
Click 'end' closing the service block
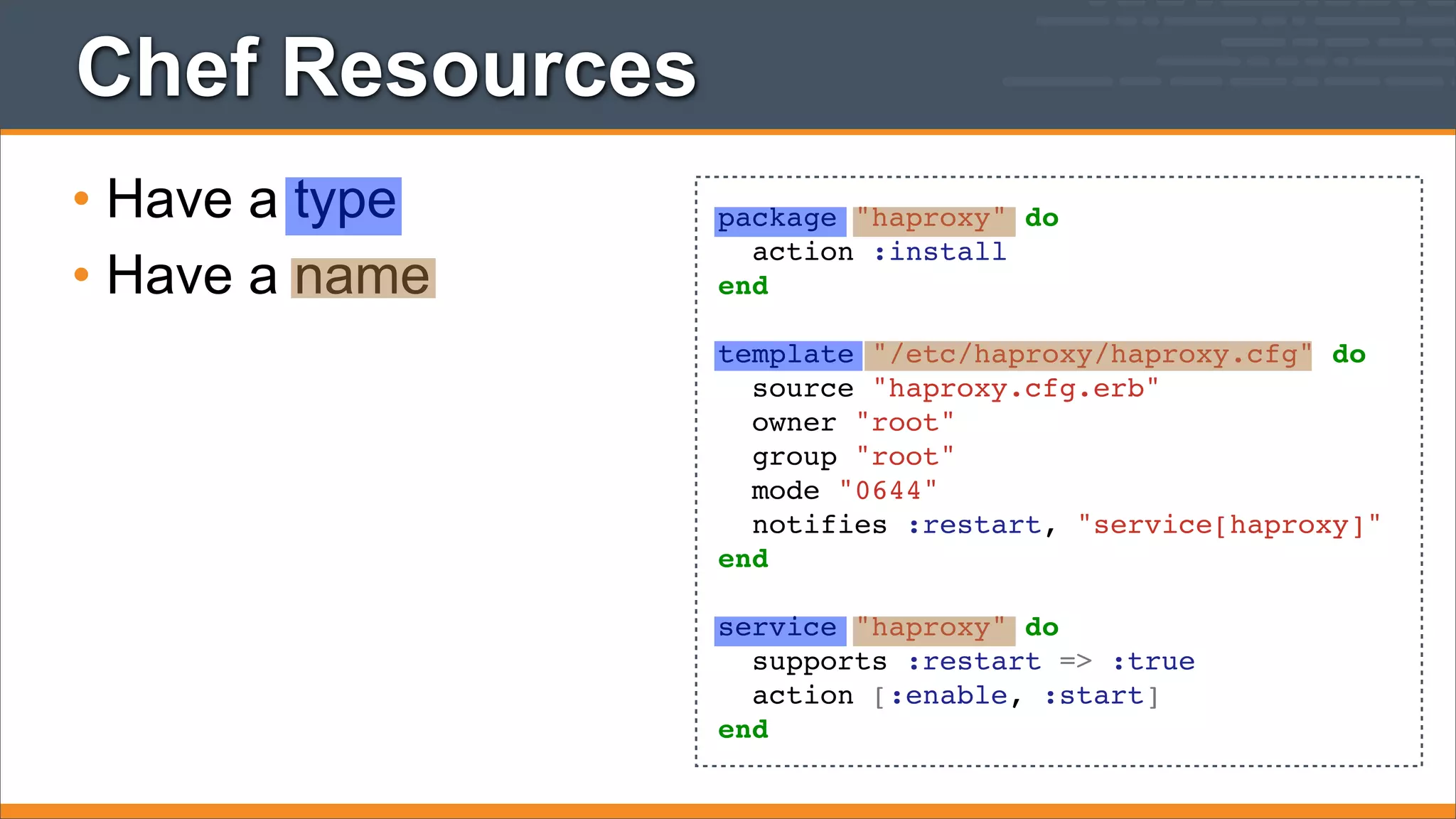[743, 730]
